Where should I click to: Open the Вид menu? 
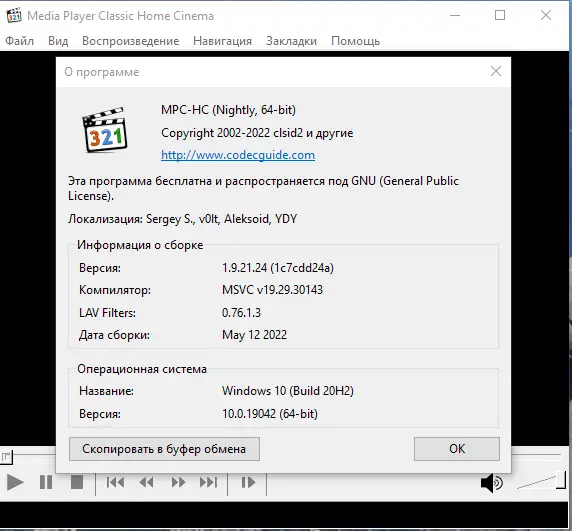click(58, 41)
